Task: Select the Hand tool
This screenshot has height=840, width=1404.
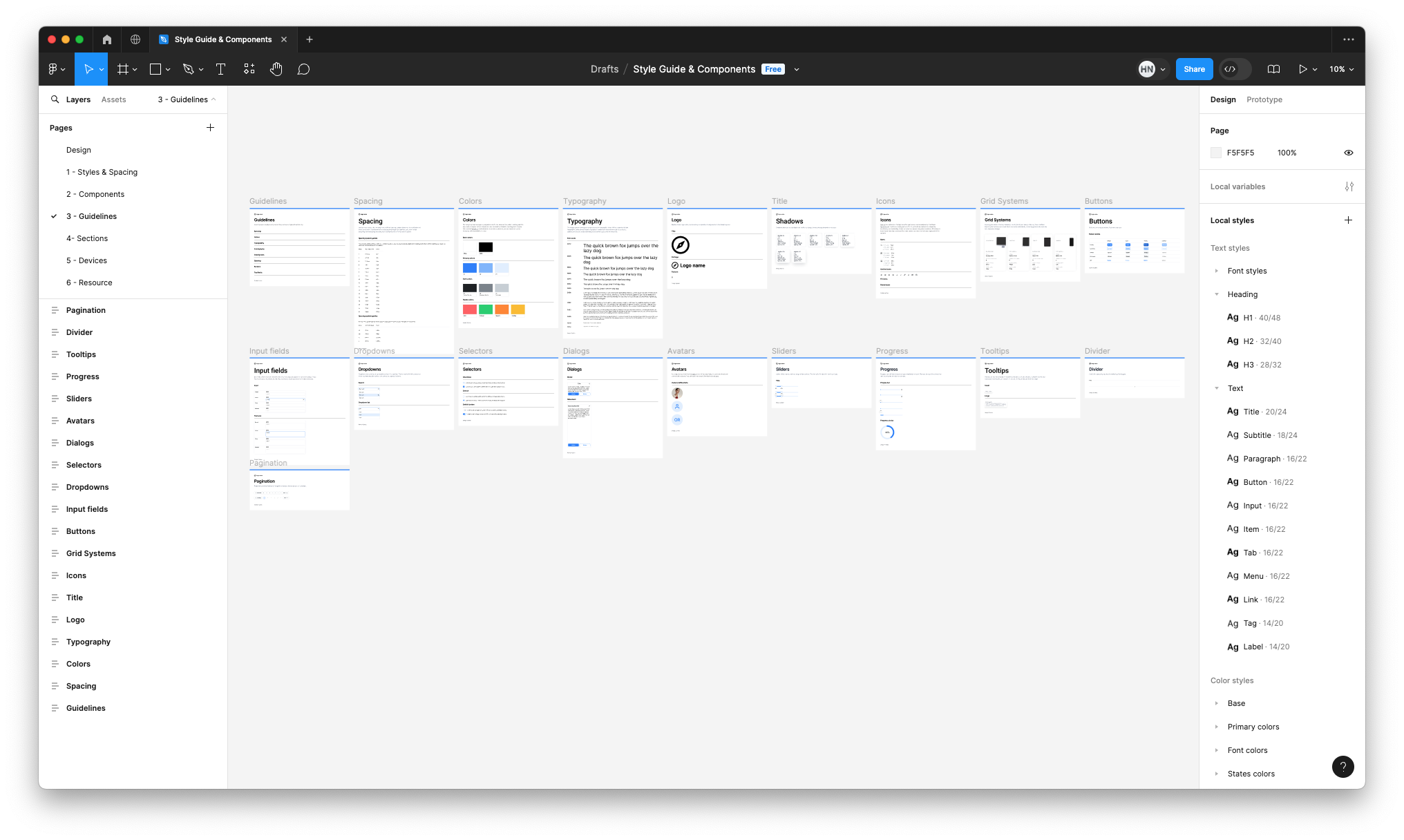Action: click(276, 69)
